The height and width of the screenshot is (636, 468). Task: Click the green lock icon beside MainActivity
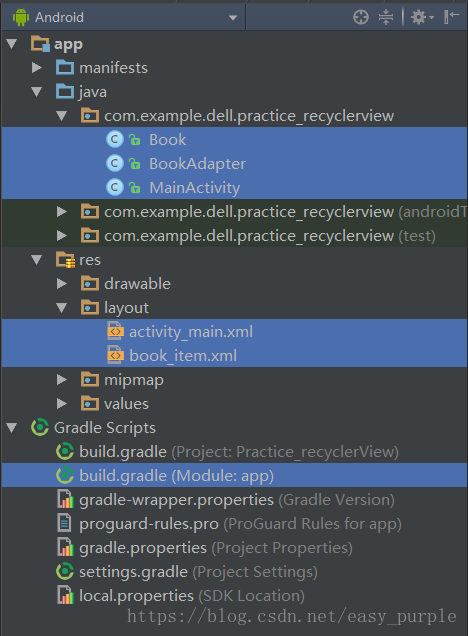point(135,188)
